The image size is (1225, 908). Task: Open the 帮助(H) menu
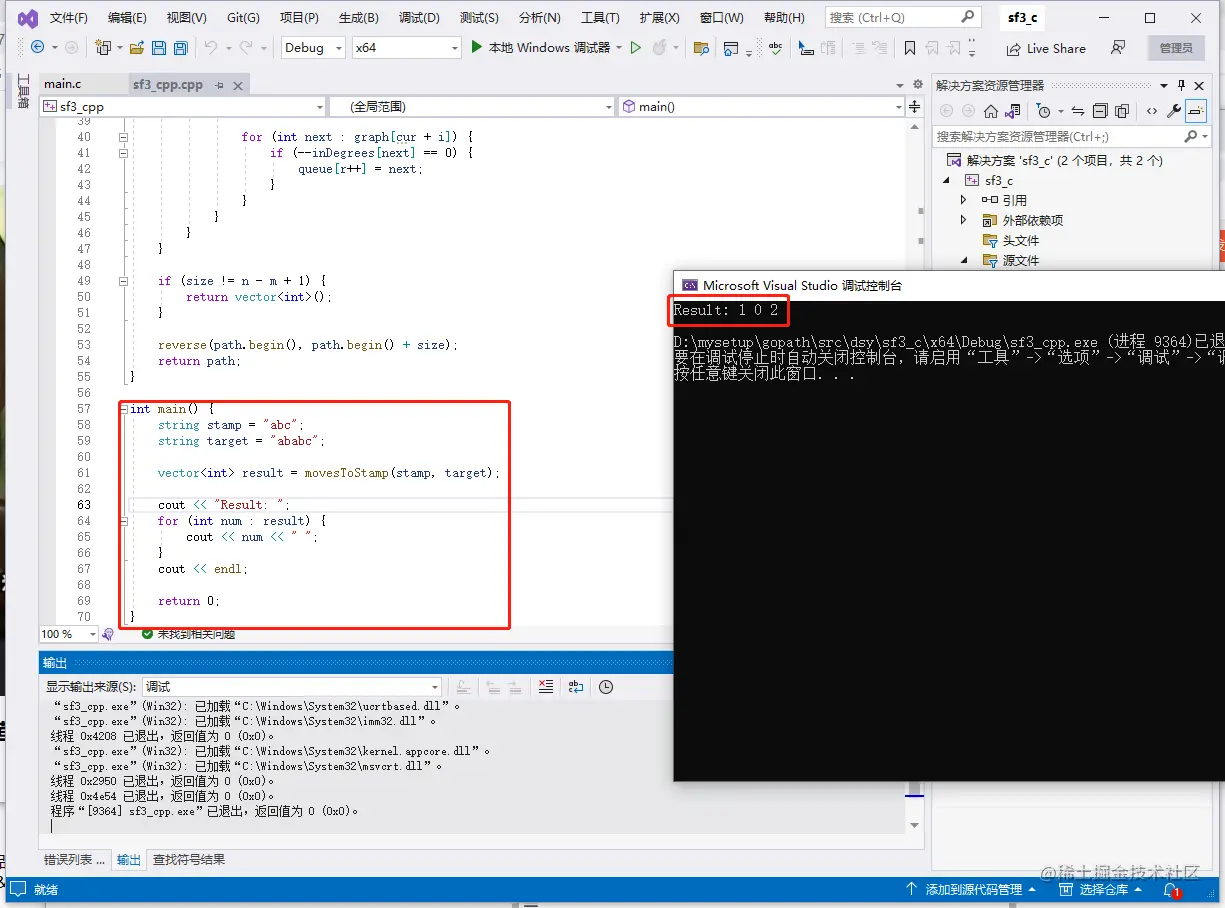click(x=782, y=18)
